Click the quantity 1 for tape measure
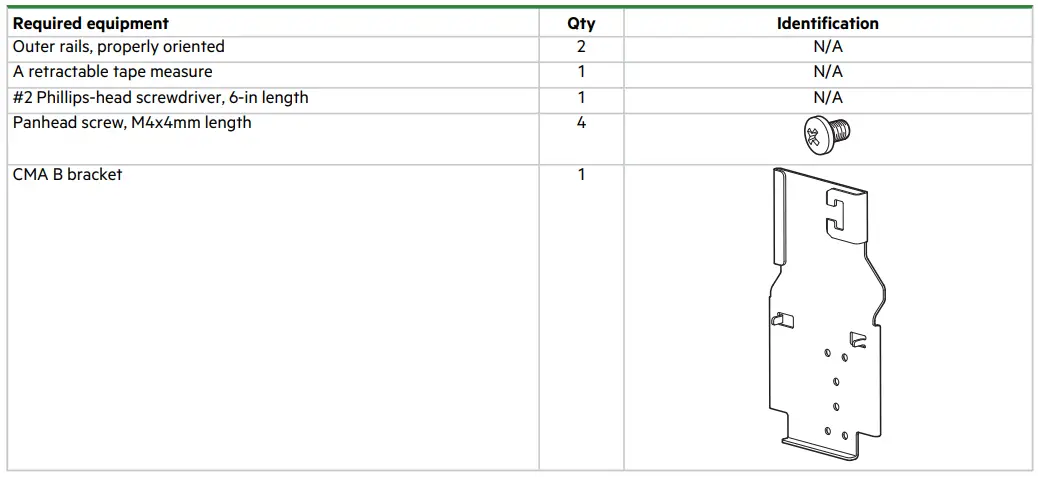This screenshot has height=477, width=1038. click(581, 72)
